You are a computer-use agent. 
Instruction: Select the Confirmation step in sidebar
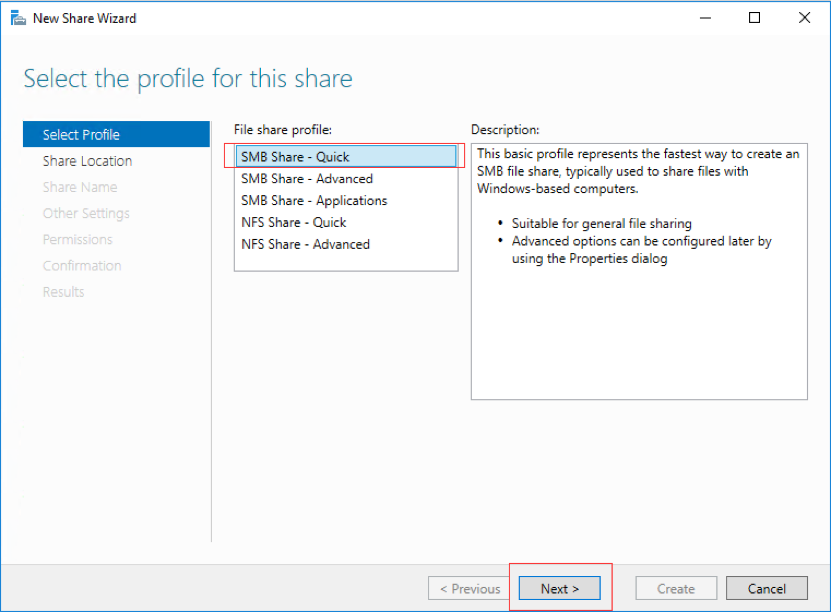pyautogui.click(x=82, y=265)
